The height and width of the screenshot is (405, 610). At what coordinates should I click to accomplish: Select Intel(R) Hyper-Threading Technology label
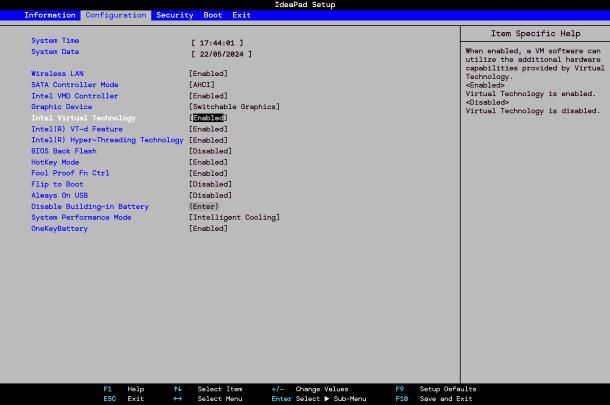point(107,140)
